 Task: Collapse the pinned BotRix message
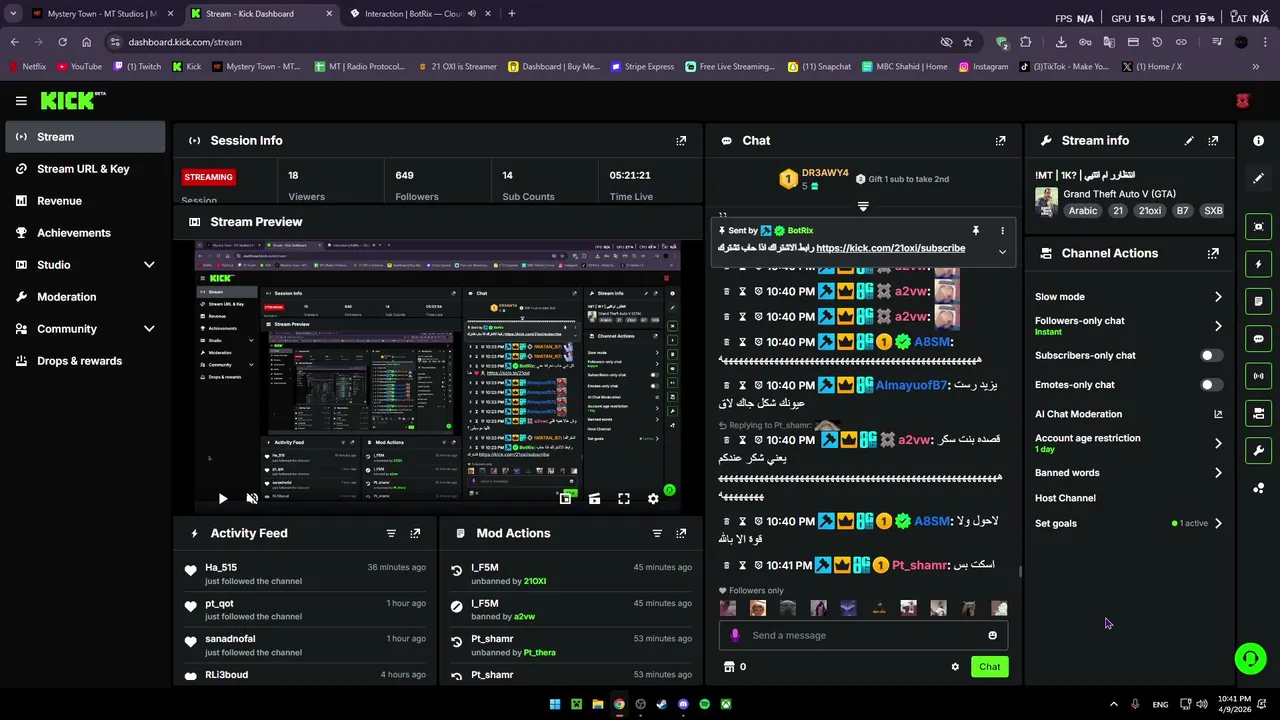click(1002, 252)
